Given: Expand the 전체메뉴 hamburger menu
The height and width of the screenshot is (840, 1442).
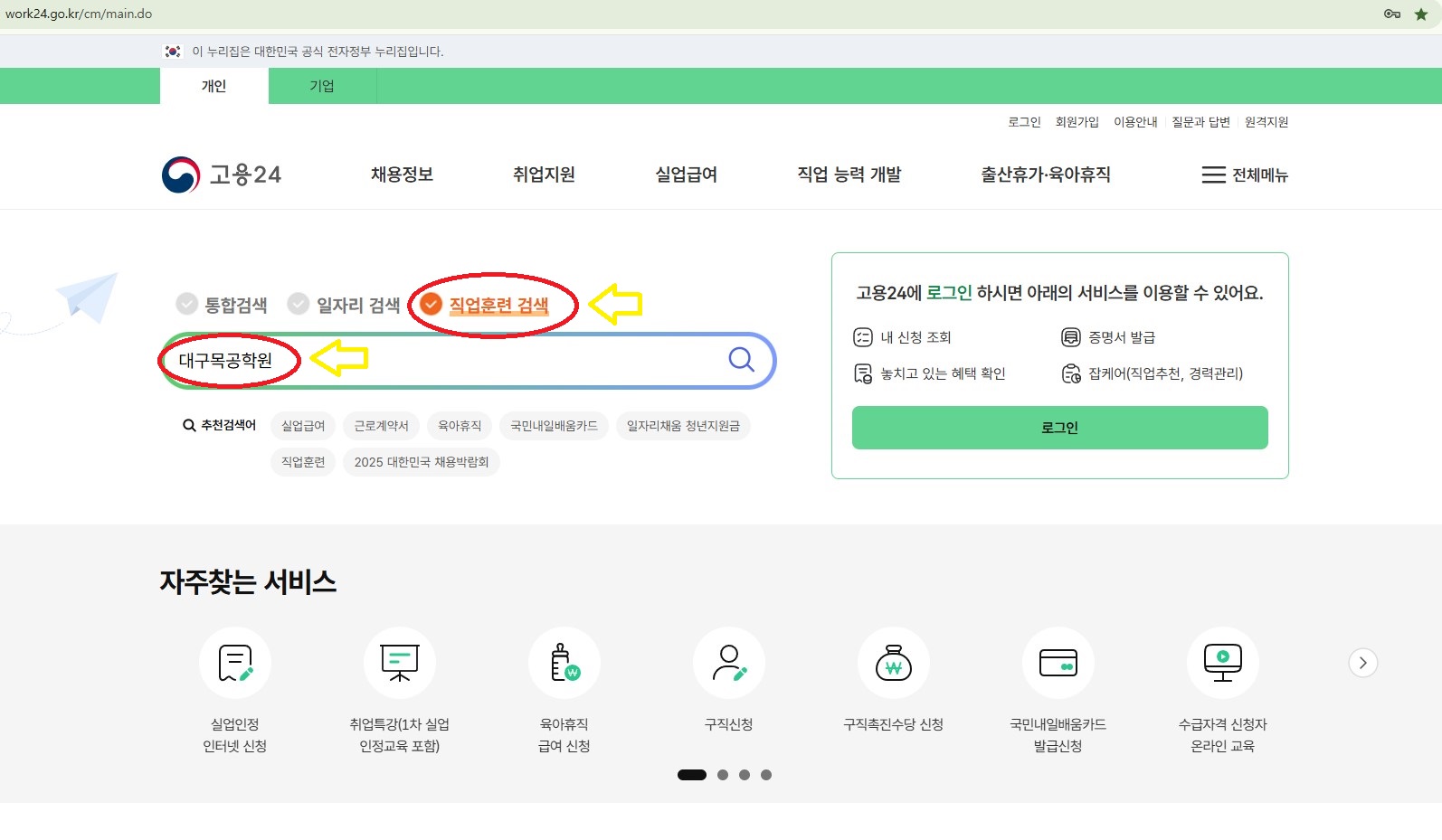Looking at the screenshot, I should click(x=1244, y=175).
